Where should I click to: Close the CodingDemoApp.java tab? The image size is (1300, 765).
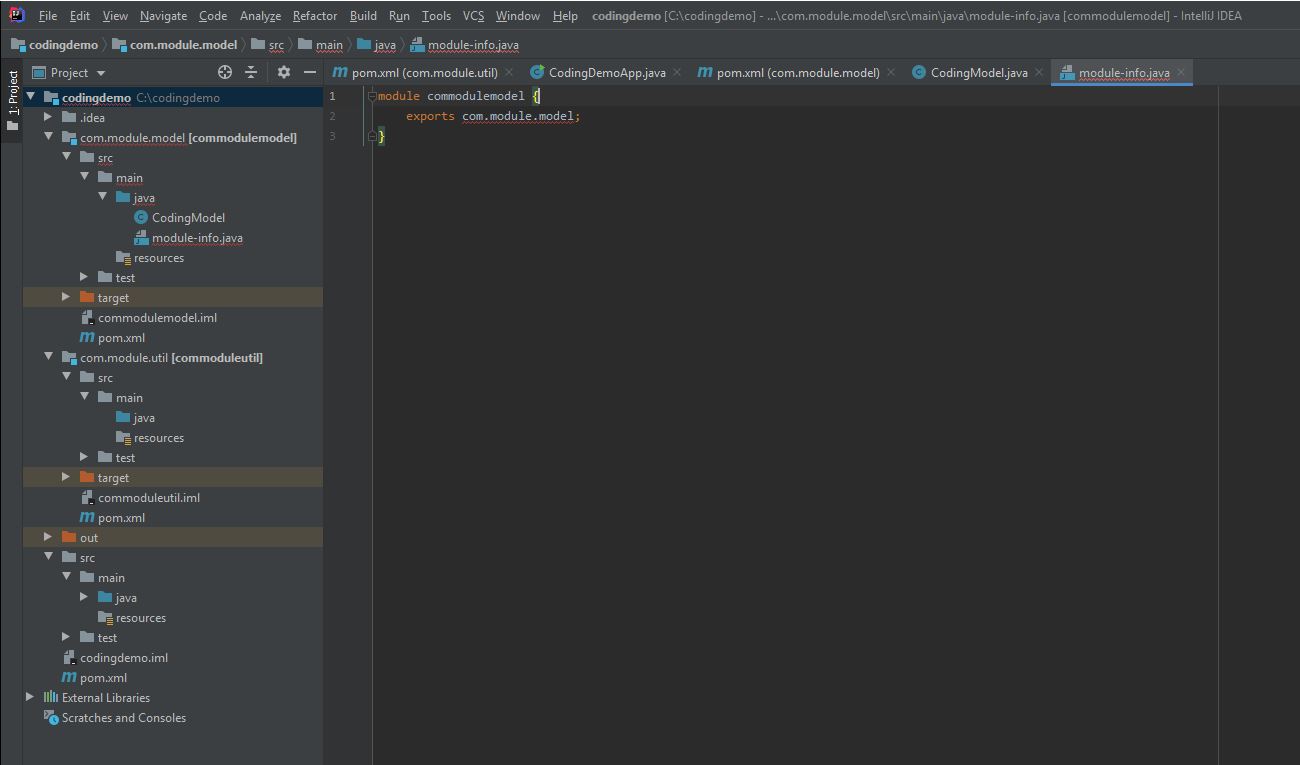677,72
